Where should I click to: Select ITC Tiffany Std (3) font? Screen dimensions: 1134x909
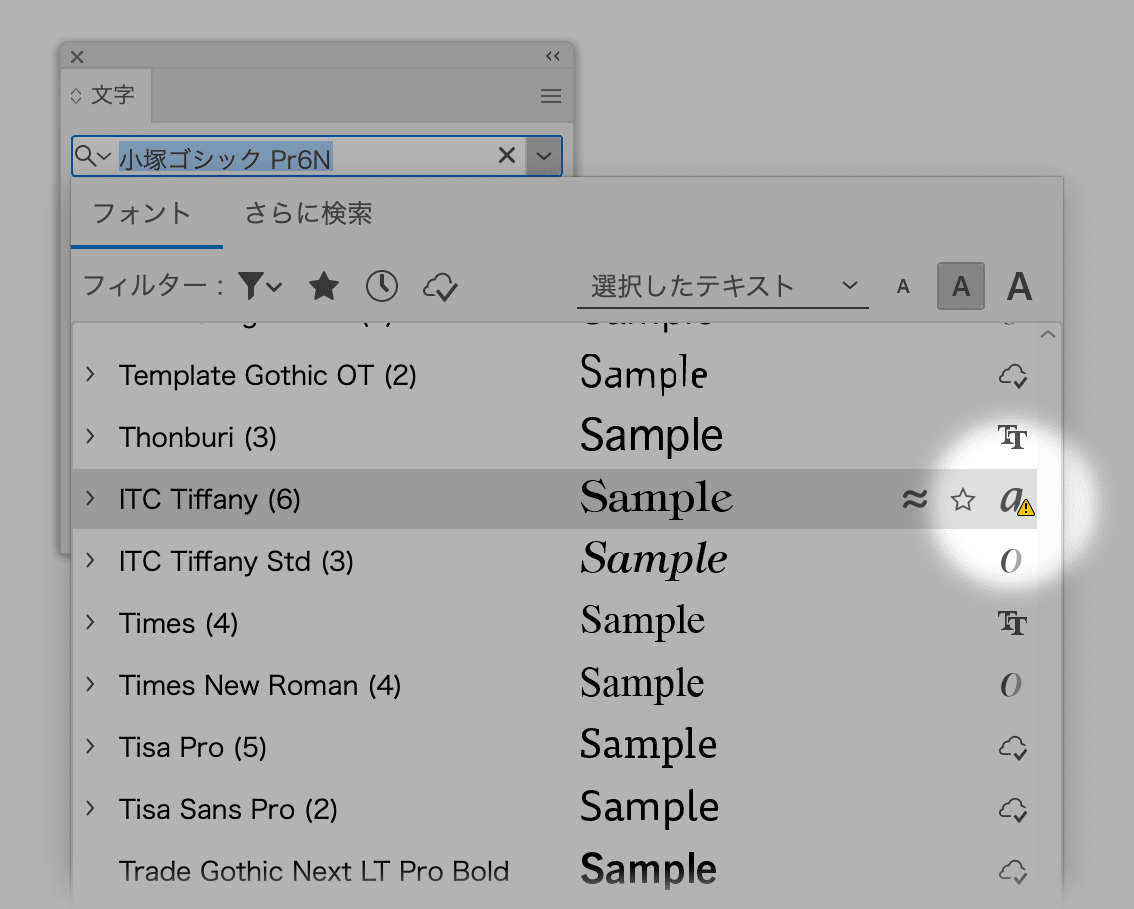(236, 561)
